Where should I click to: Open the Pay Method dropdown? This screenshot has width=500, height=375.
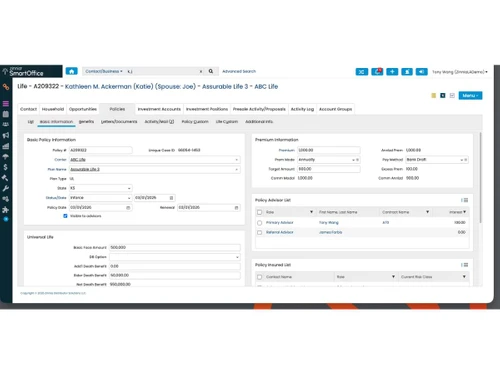coord(462,160)
